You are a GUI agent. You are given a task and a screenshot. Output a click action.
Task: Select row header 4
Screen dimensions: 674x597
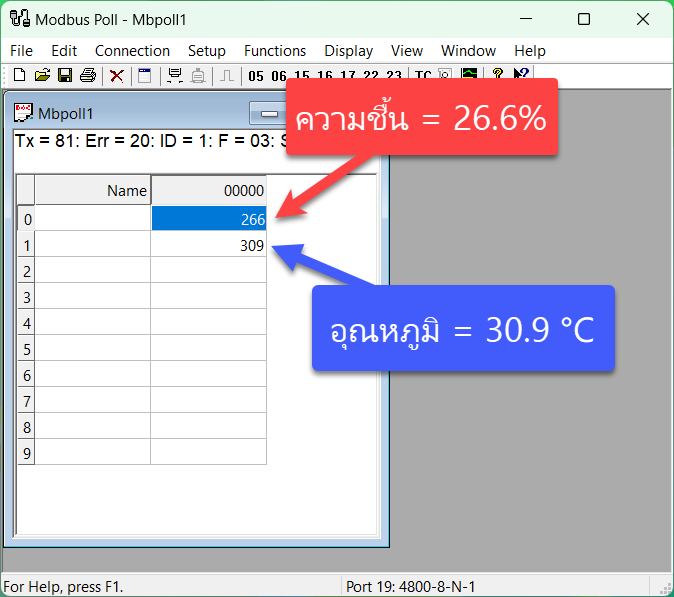26,323
